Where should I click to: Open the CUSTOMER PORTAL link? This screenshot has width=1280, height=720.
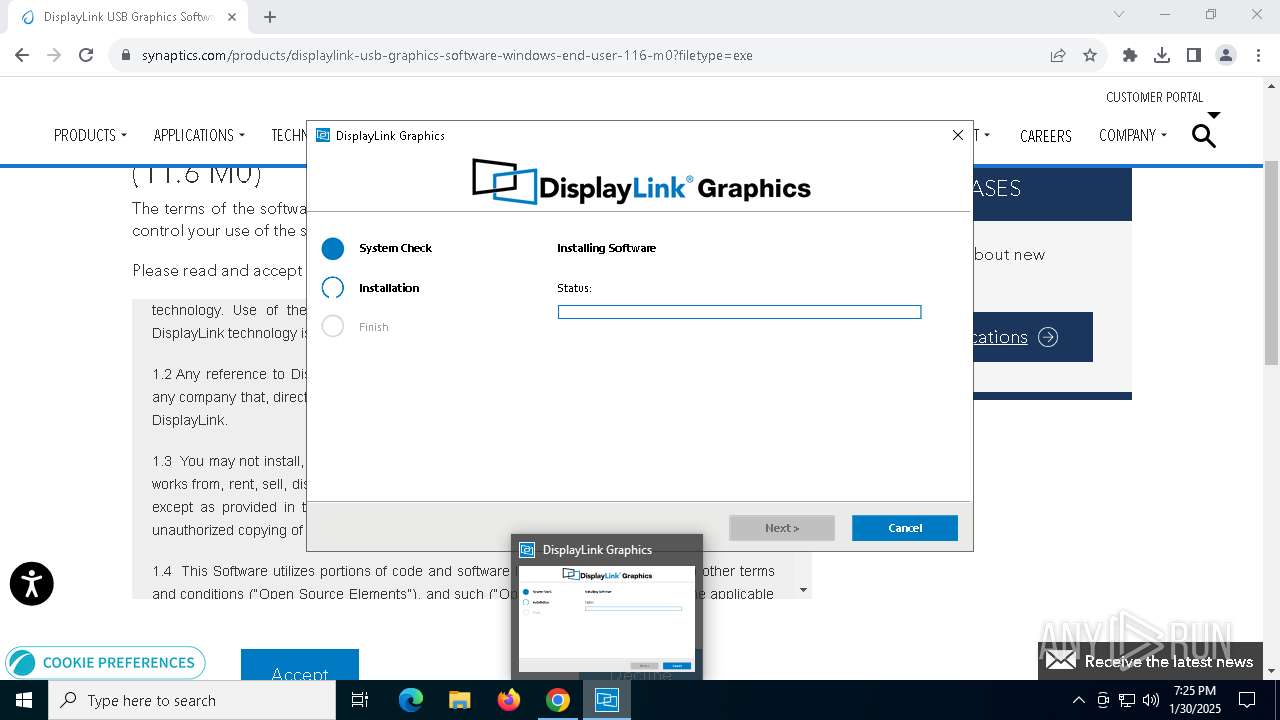(1154, 97)
